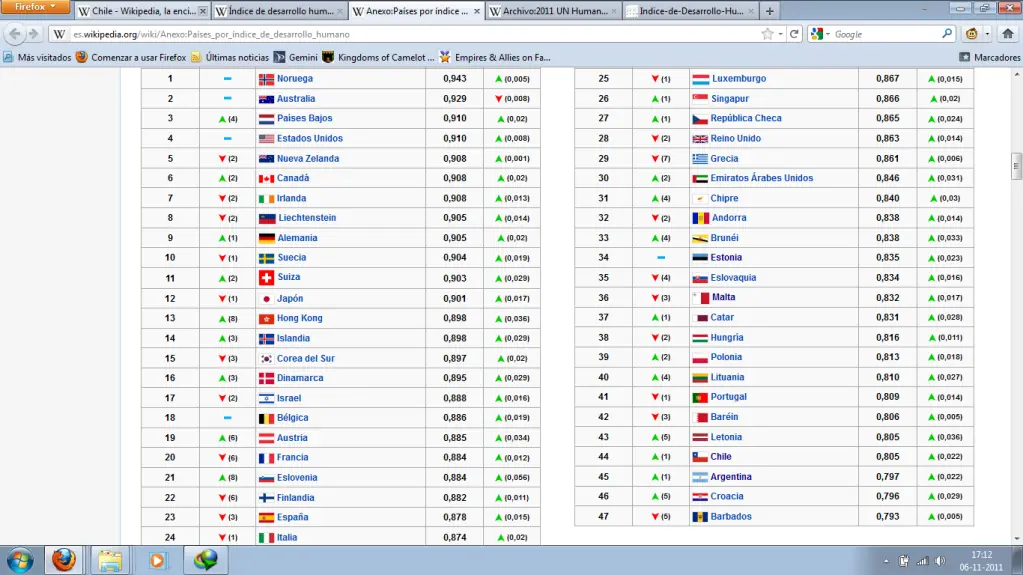The image size is (1023, 575).
Task: Click the vertical scrollbar thumb on the page
Action: 1016,165
